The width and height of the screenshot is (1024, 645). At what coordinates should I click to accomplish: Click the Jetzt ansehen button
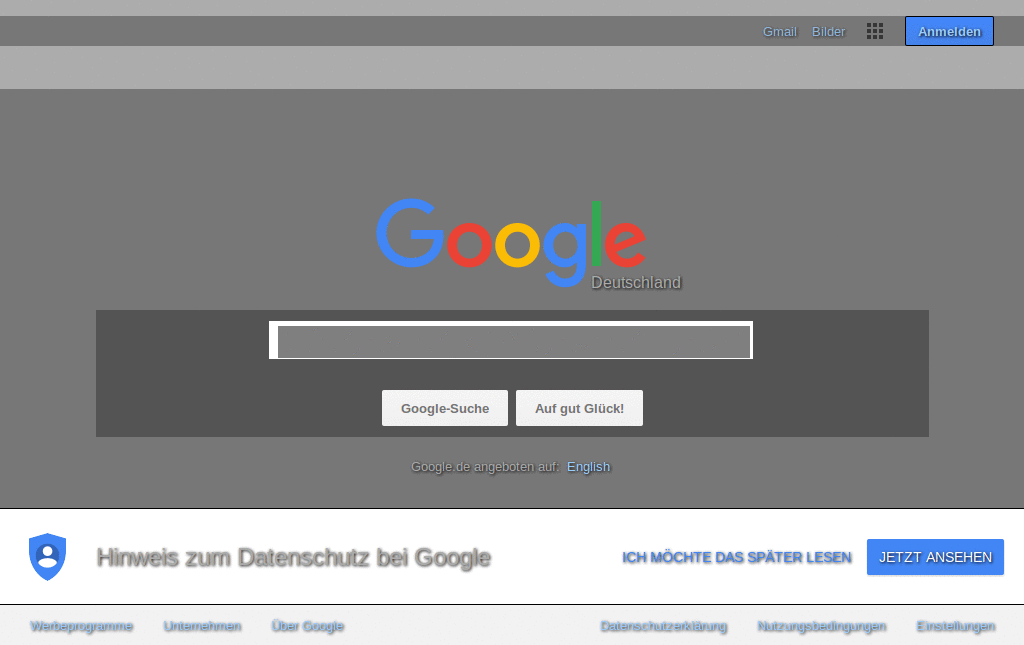pyautogui.click(x=935, y=557)
